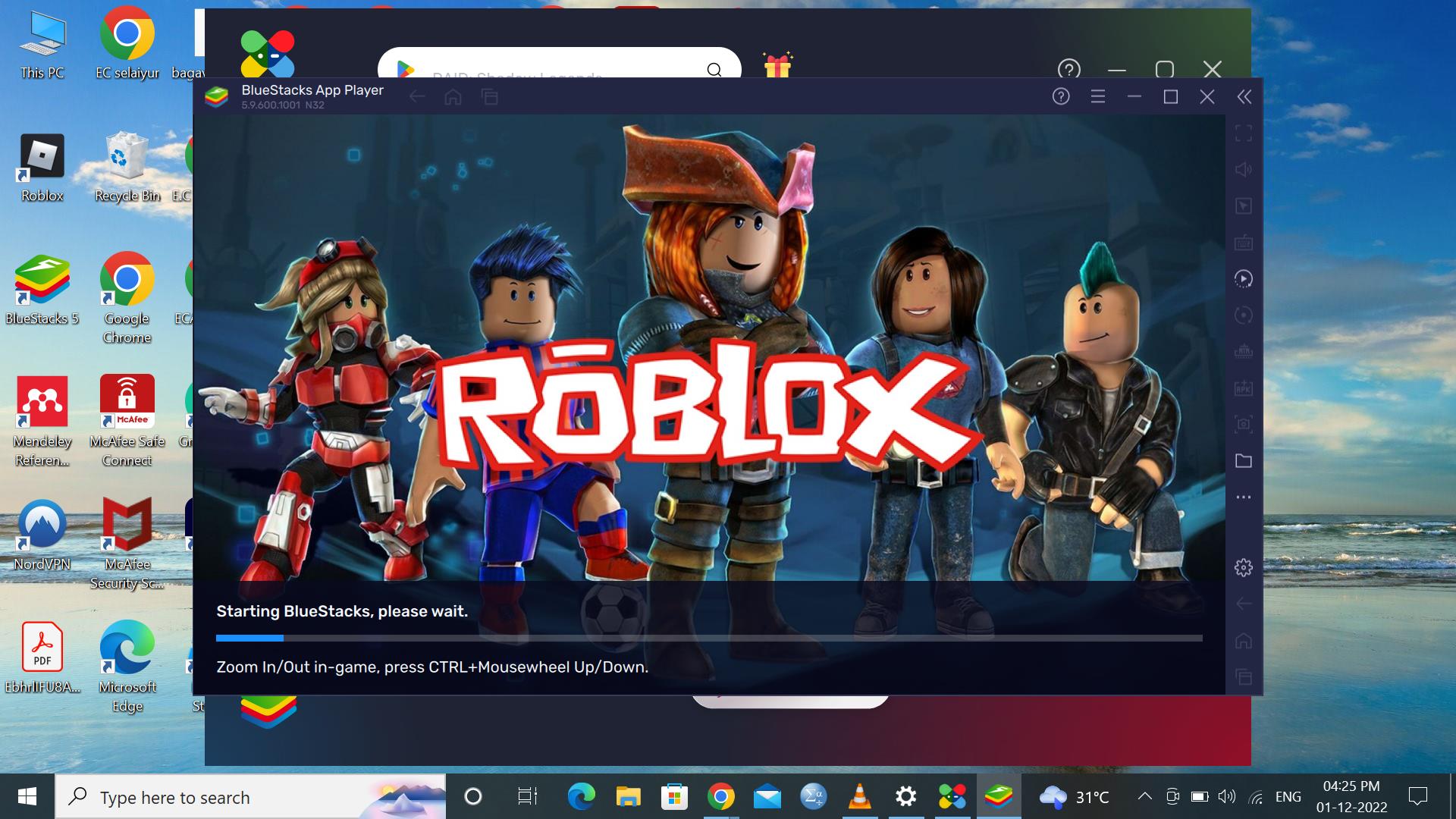Select the EC selaiyur Chrome shortcut
The width and height of the screenshot is (1456, 819).
[127, 44]
